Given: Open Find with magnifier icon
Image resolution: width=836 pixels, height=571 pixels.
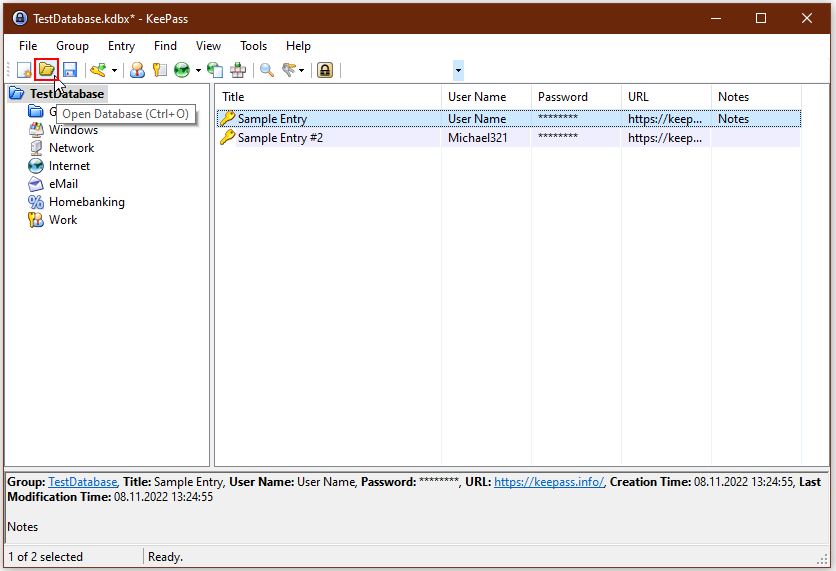Looking at the screenshot, I should (267, 70).
